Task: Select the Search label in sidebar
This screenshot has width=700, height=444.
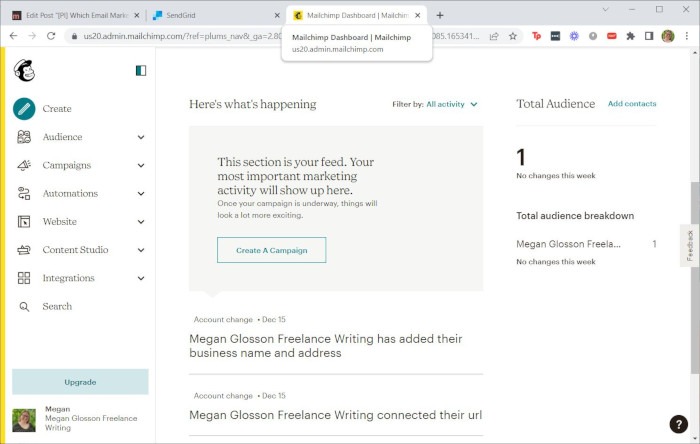Action: tap(57, 307)
